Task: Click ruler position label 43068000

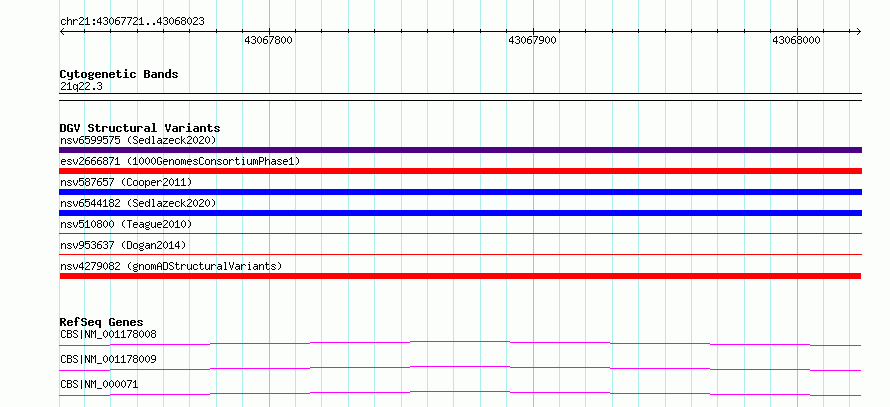Action: coord(796,41)
